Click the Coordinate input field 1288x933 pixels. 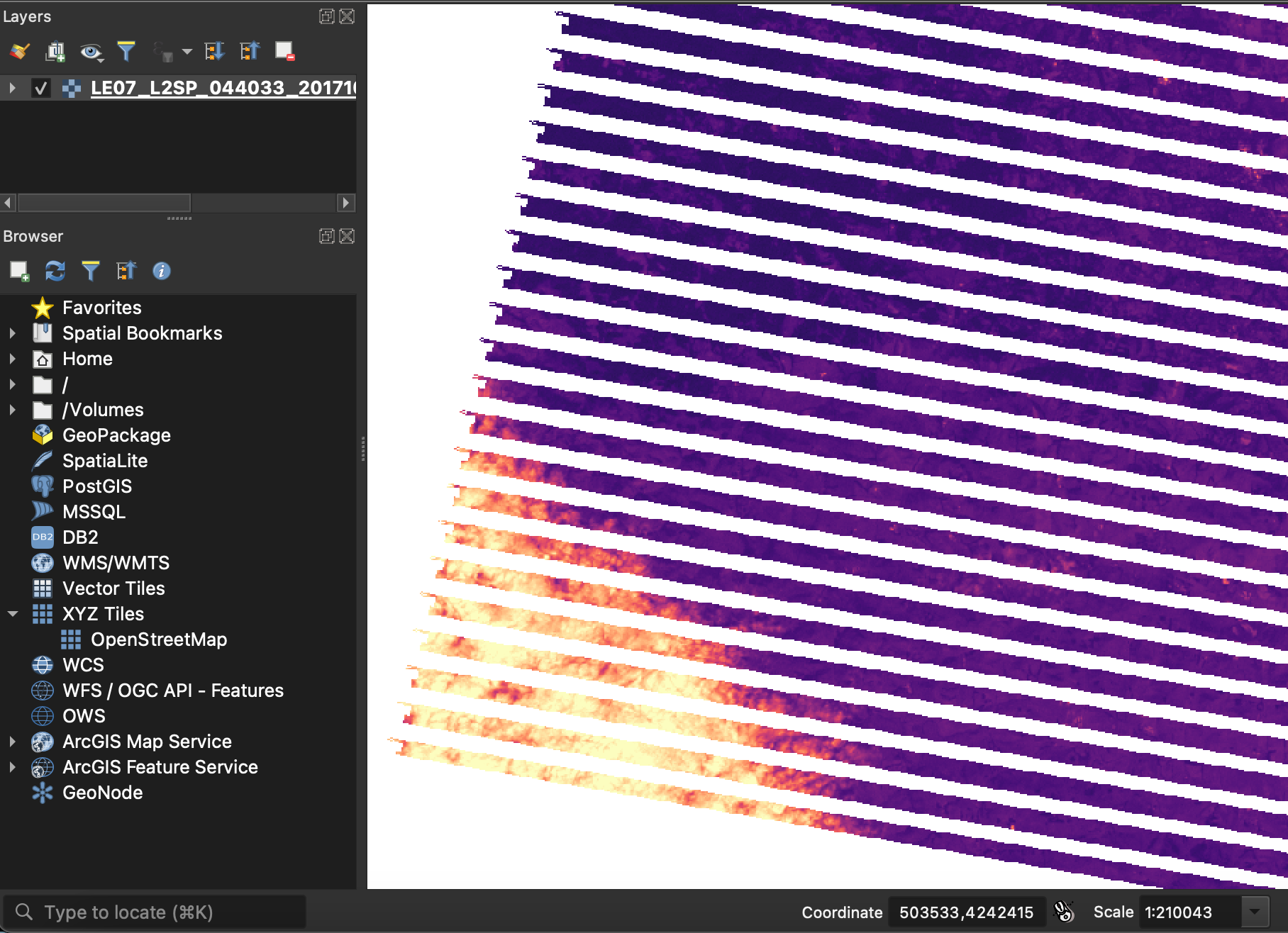pyautogui.click(x=966, y=912)
